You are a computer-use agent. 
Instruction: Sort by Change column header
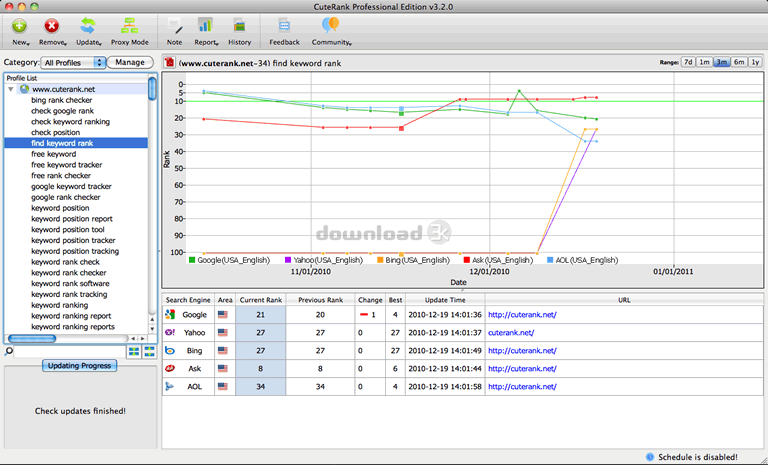370,300
